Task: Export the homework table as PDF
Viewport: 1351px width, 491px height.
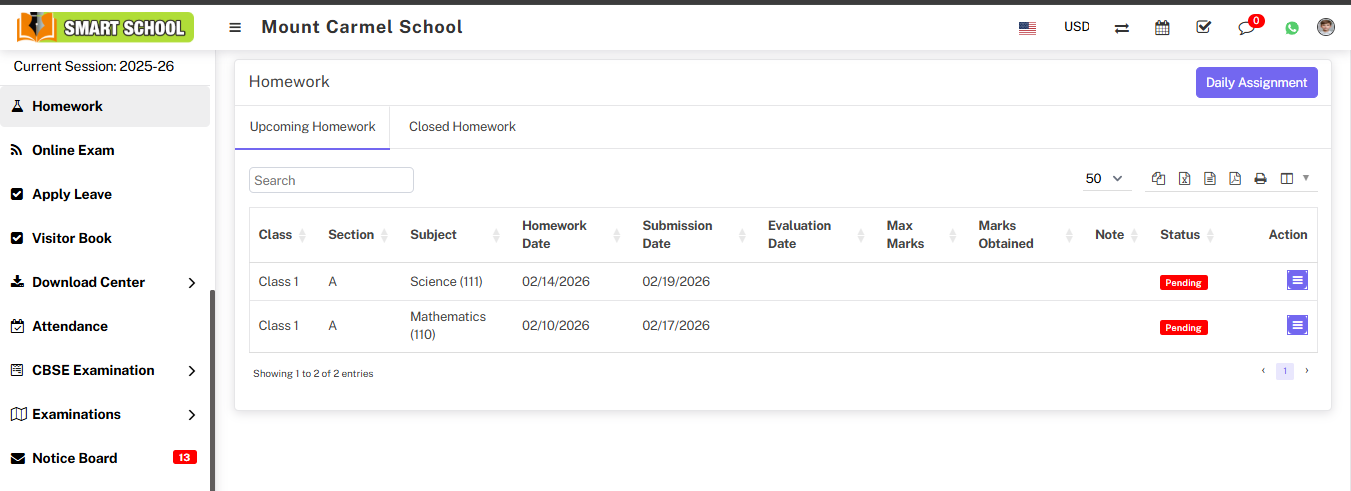Action: 1235,179
